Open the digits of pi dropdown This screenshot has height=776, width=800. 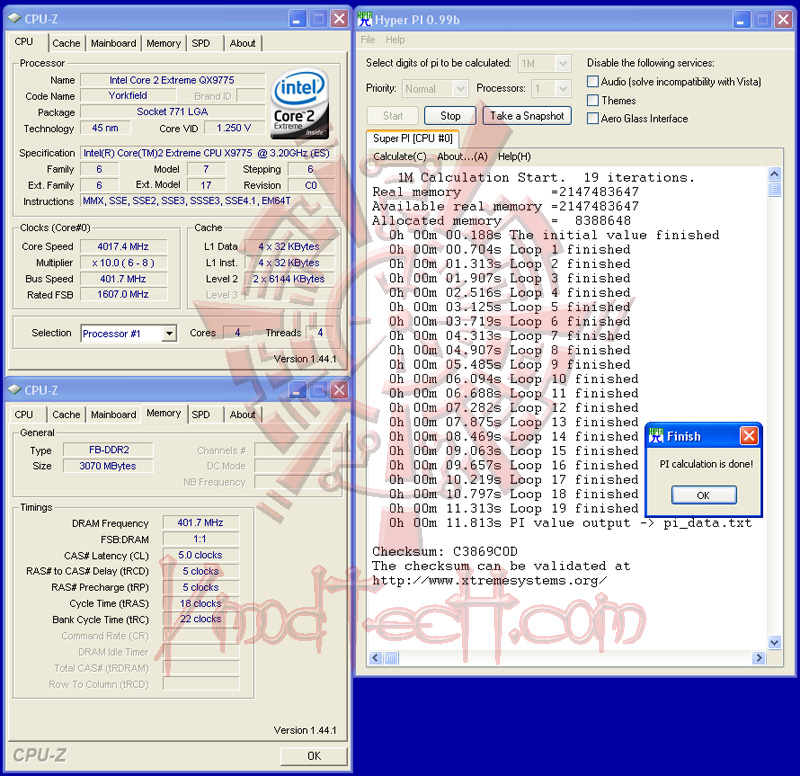(562, 64)
